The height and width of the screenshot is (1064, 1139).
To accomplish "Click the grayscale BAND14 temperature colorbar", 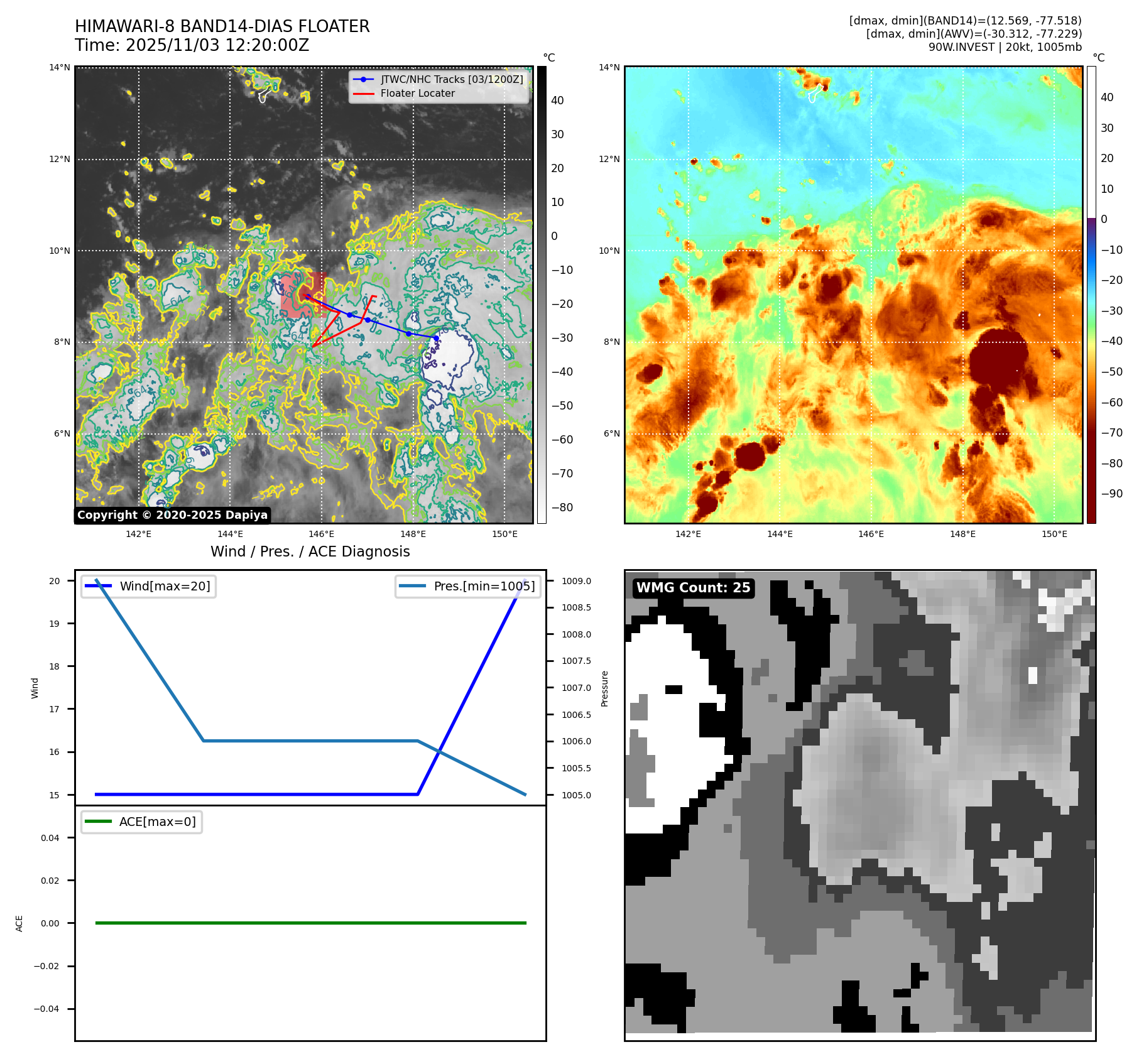I will (542, 295).
